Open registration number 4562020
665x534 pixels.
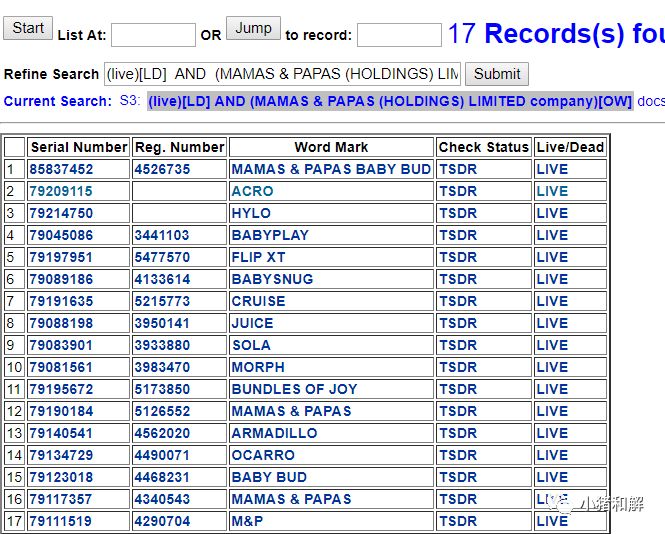coord(162,433)
